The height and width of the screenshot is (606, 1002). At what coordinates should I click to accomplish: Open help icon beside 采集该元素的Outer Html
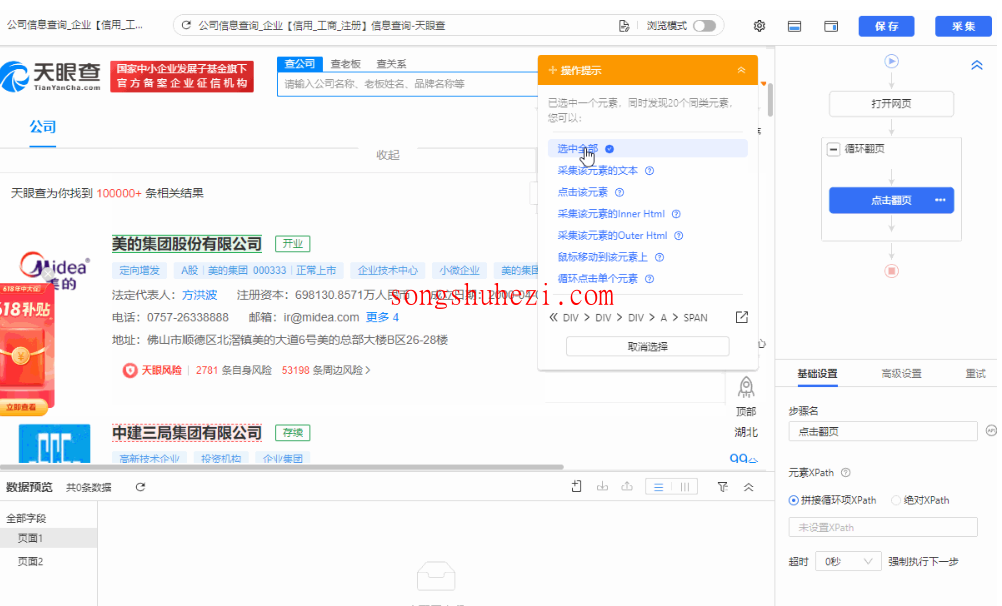679,236
